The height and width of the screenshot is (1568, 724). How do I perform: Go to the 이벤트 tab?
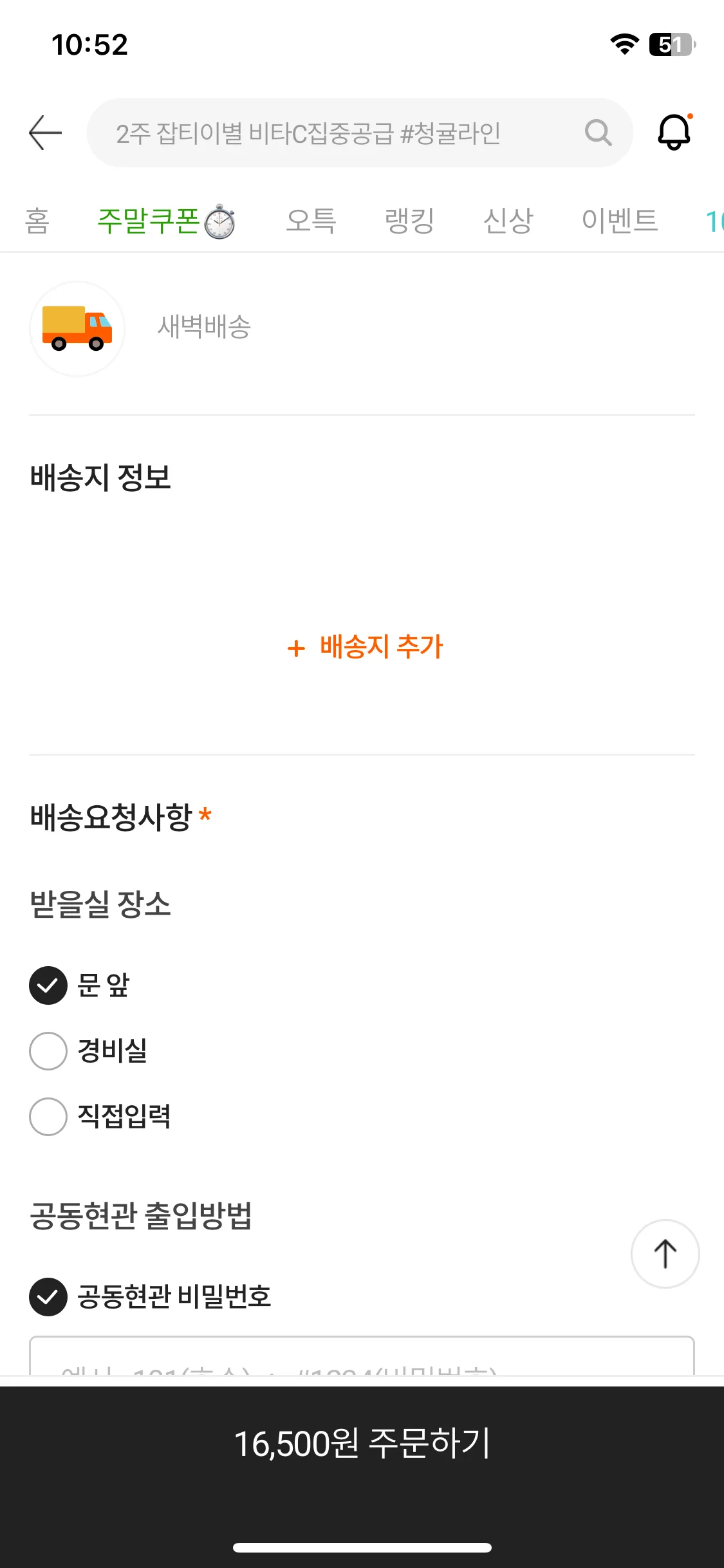[619, 221]
